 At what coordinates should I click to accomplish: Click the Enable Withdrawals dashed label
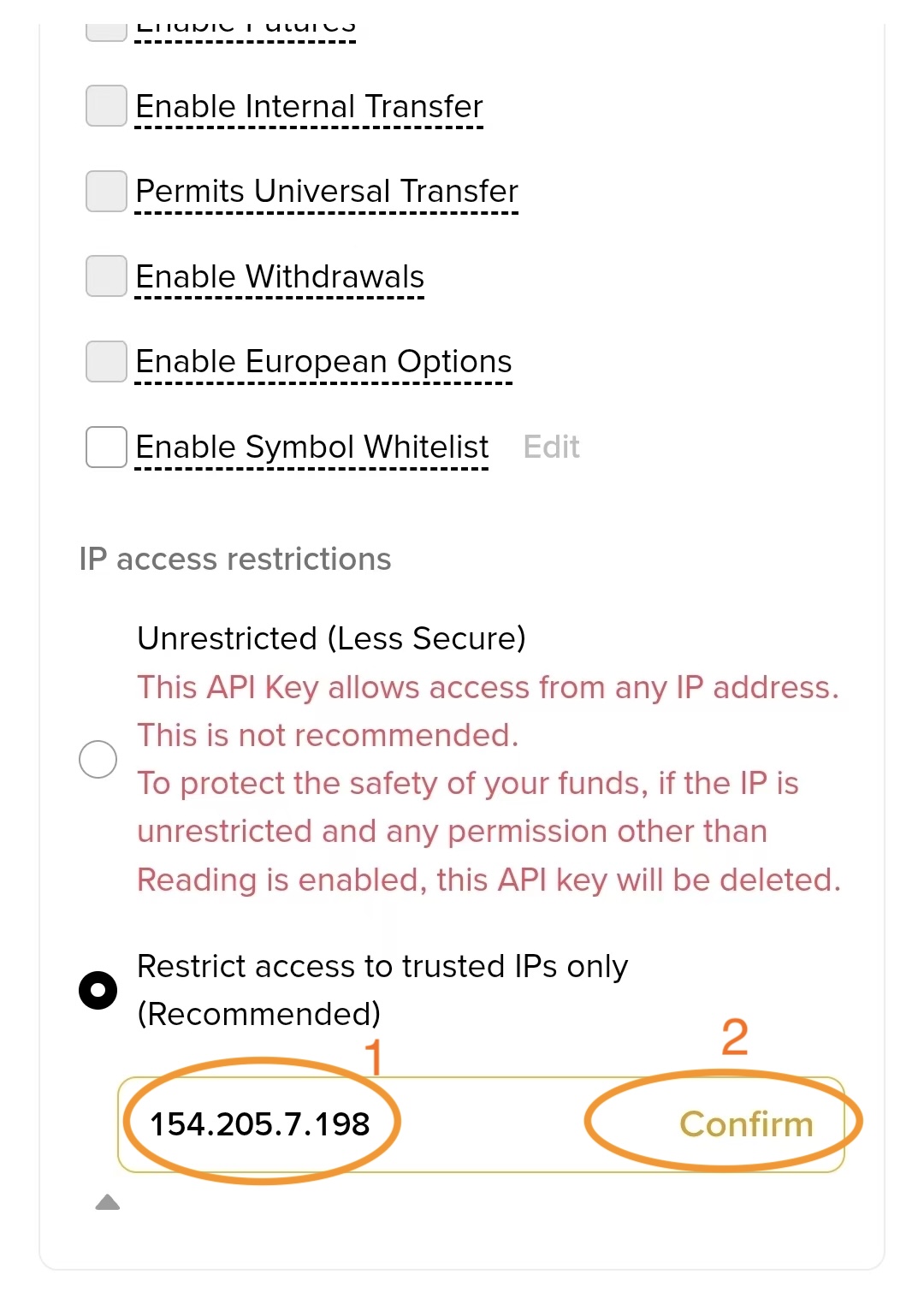tap(281, 276)
